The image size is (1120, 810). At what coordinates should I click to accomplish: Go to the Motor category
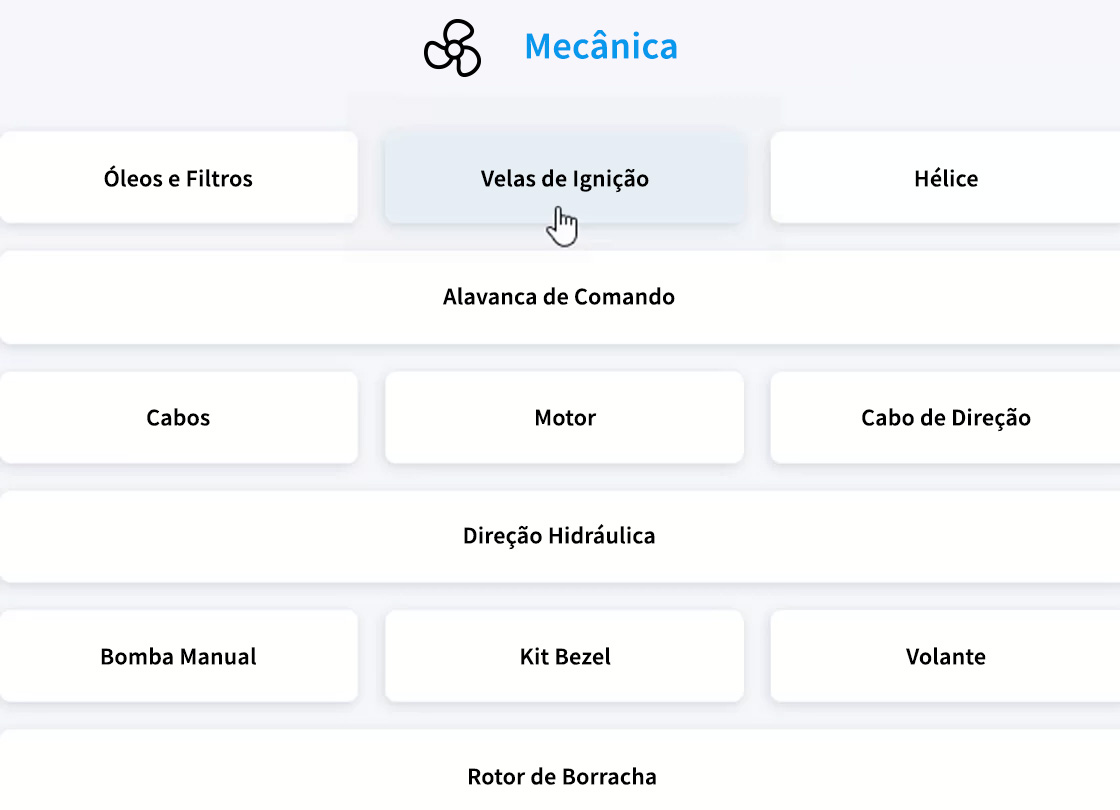(565, 418)
